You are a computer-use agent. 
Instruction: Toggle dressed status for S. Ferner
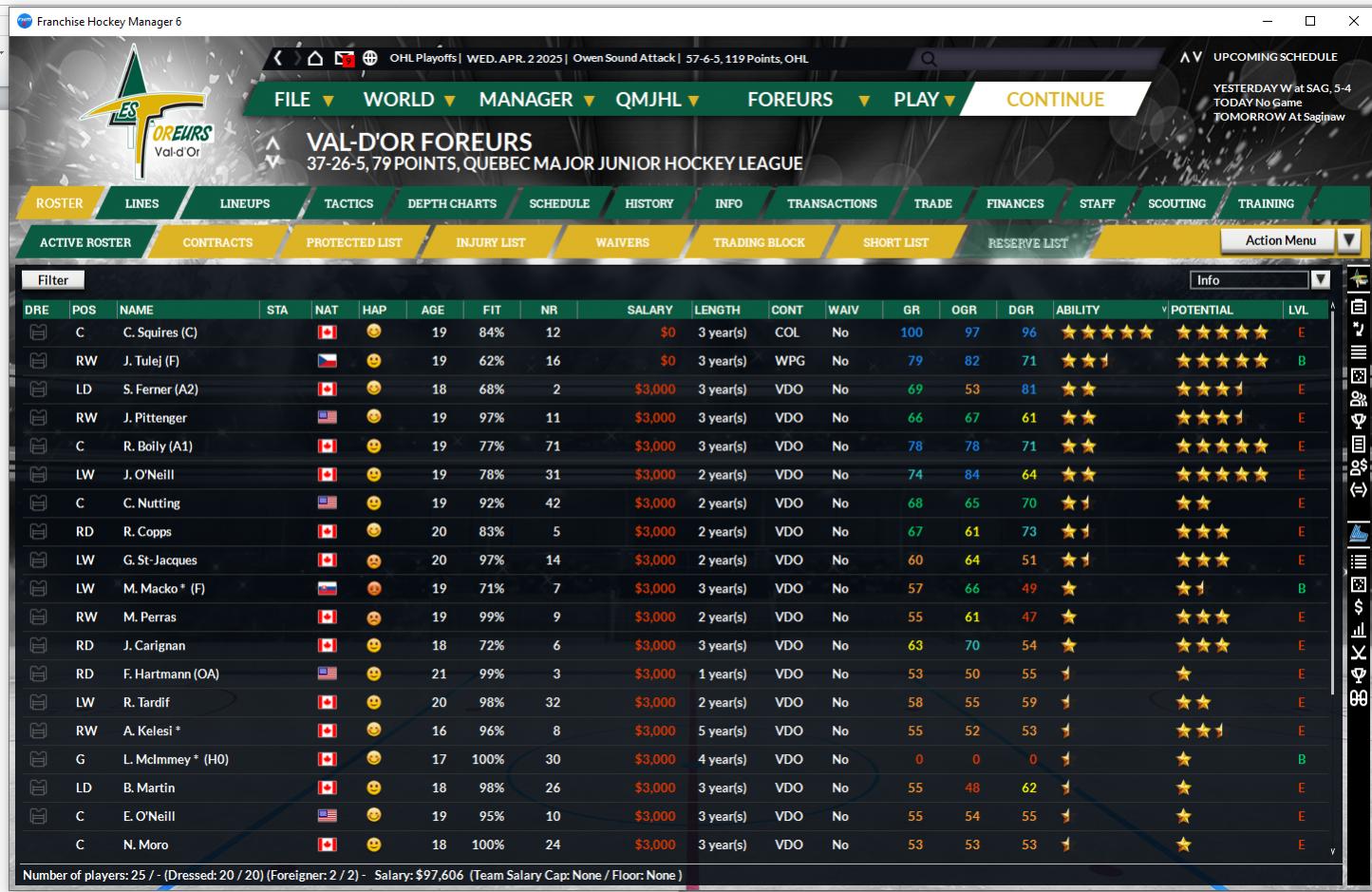[38, 389]
